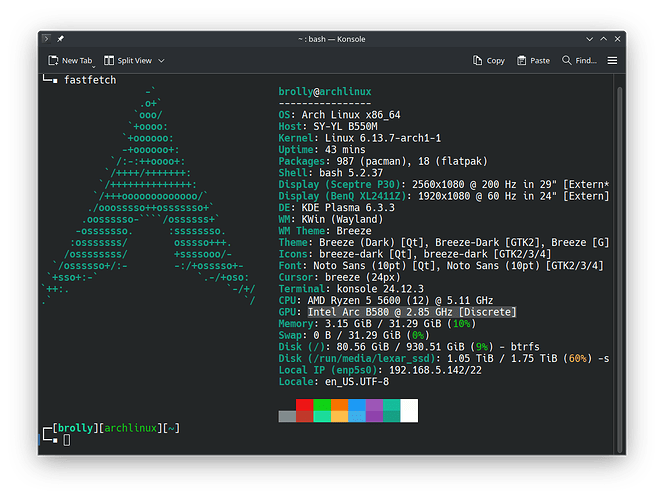Screen dimensions: 663x500
Task: Open a new tab with New Tab
Action: pos(70,61)
